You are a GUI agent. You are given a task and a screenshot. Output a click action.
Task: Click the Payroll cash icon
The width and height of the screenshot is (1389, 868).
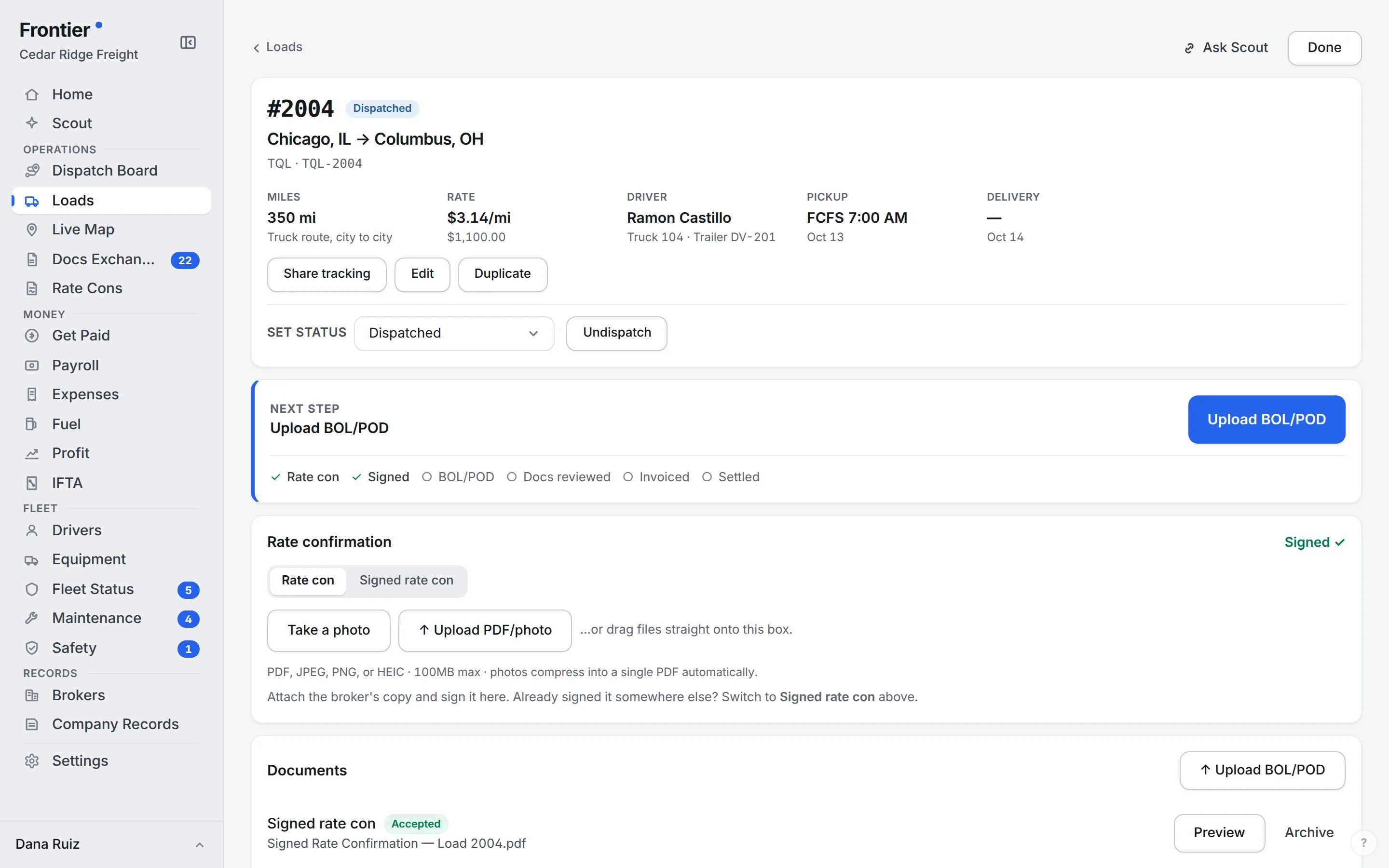tap(31, 365)
